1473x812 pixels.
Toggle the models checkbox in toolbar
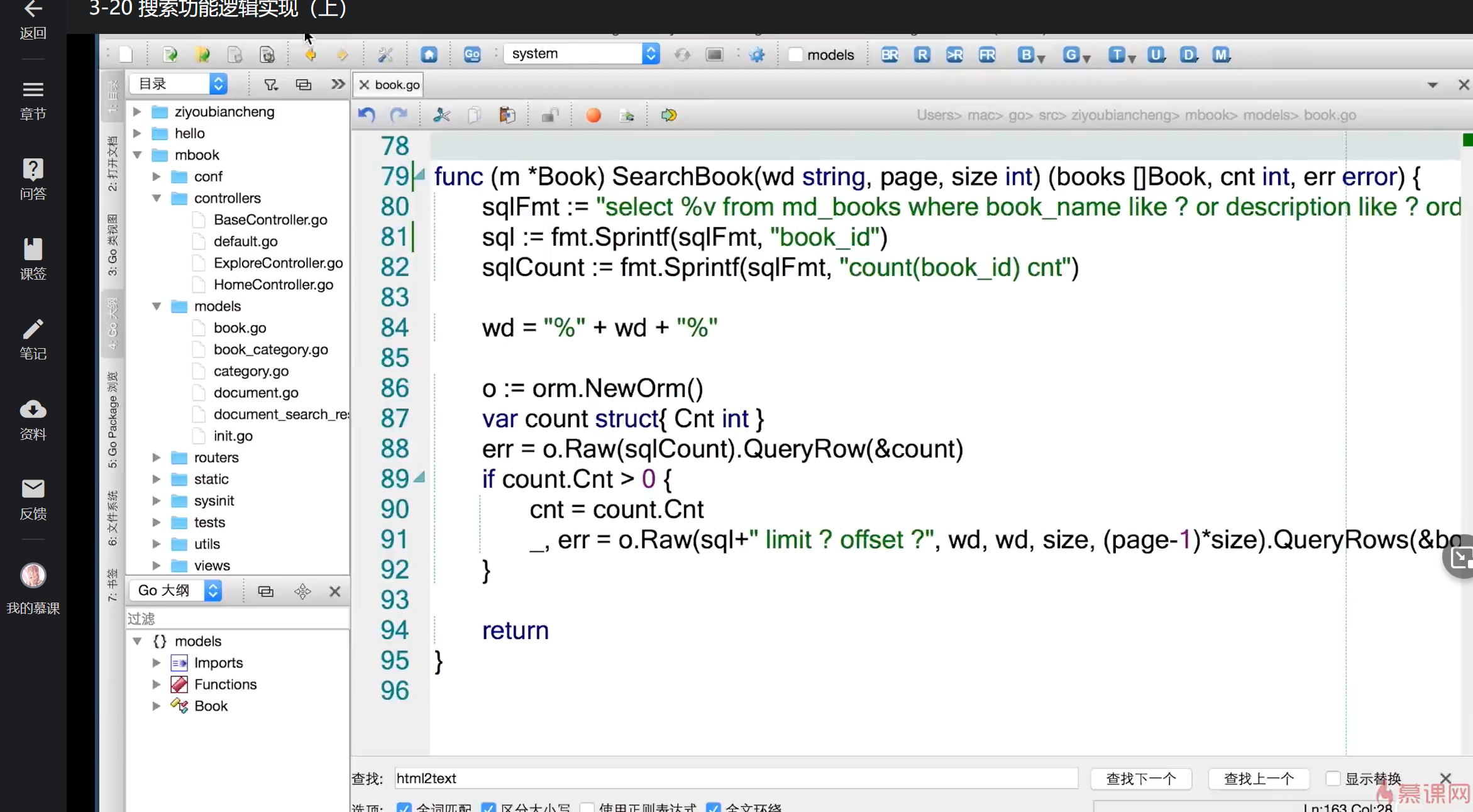[795, 55]
